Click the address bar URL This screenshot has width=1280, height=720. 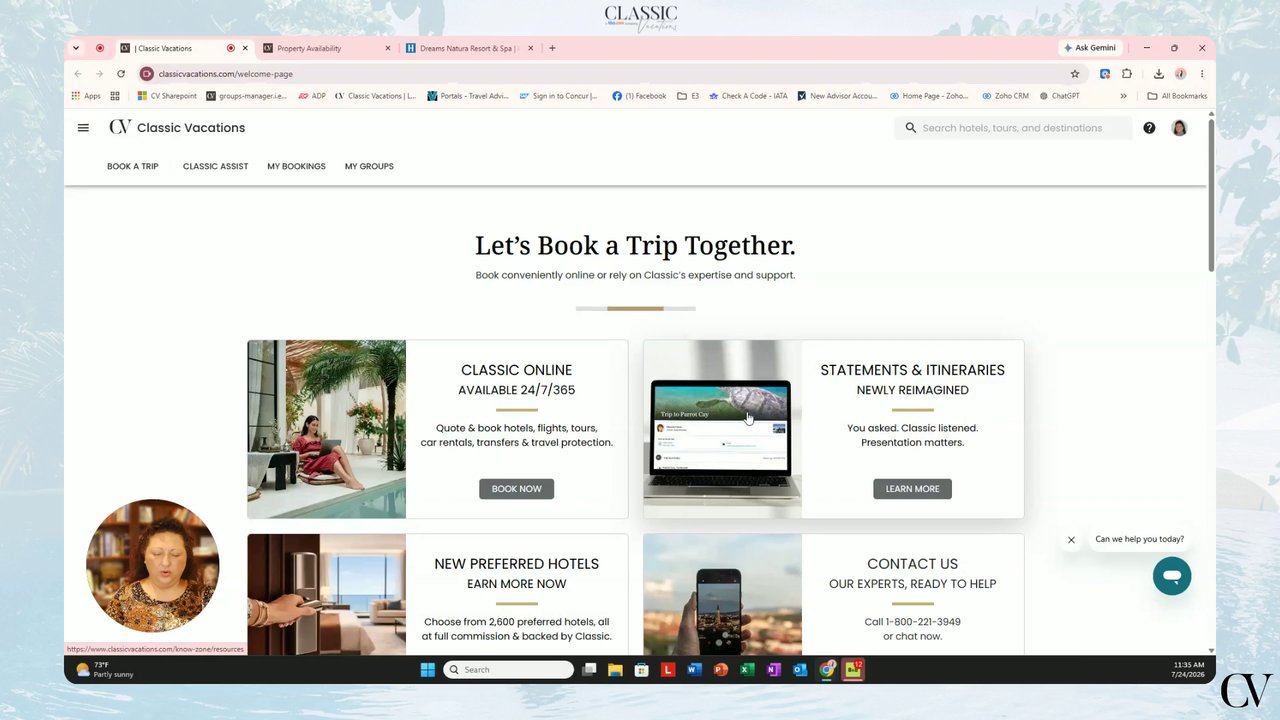coord(226,74)
